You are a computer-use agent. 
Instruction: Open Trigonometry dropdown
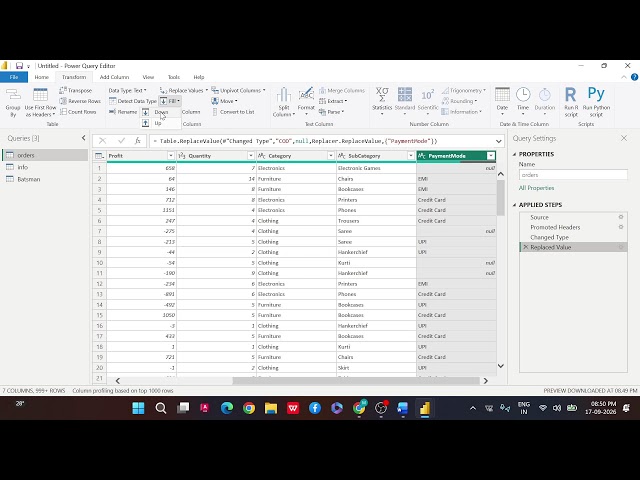[x=464, y=90]
